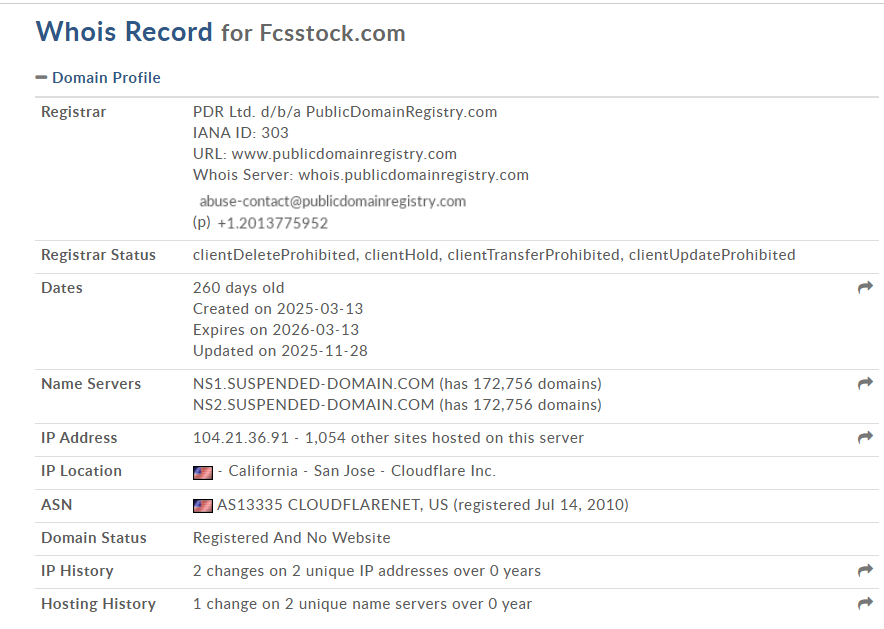Click the US flag icon beside AS13335
The image size is (884, 629).
[x=203, y=505]
